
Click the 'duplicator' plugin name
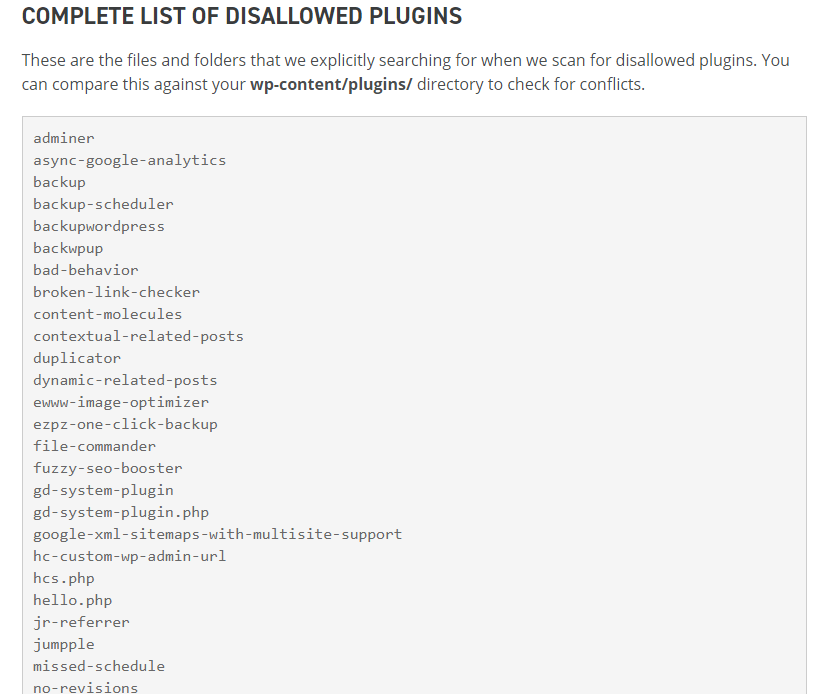77,358
